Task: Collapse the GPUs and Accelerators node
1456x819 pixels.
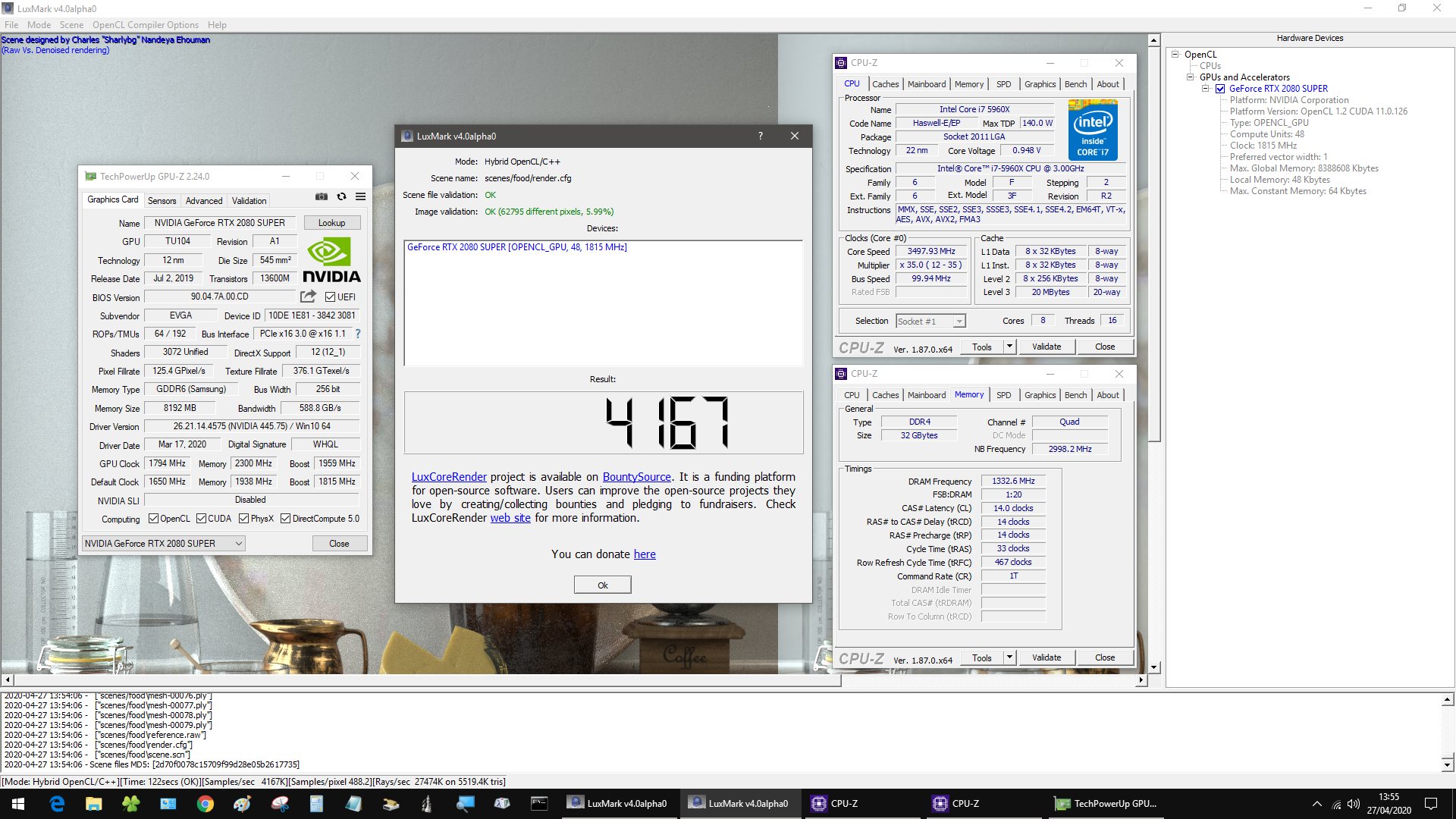Action: 1191,77
